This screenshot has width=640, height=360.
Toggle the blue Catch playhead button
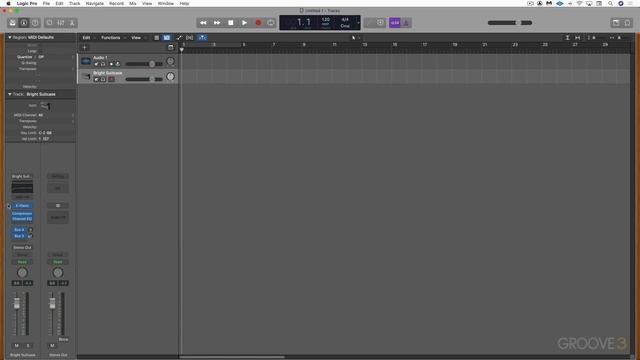202,38
